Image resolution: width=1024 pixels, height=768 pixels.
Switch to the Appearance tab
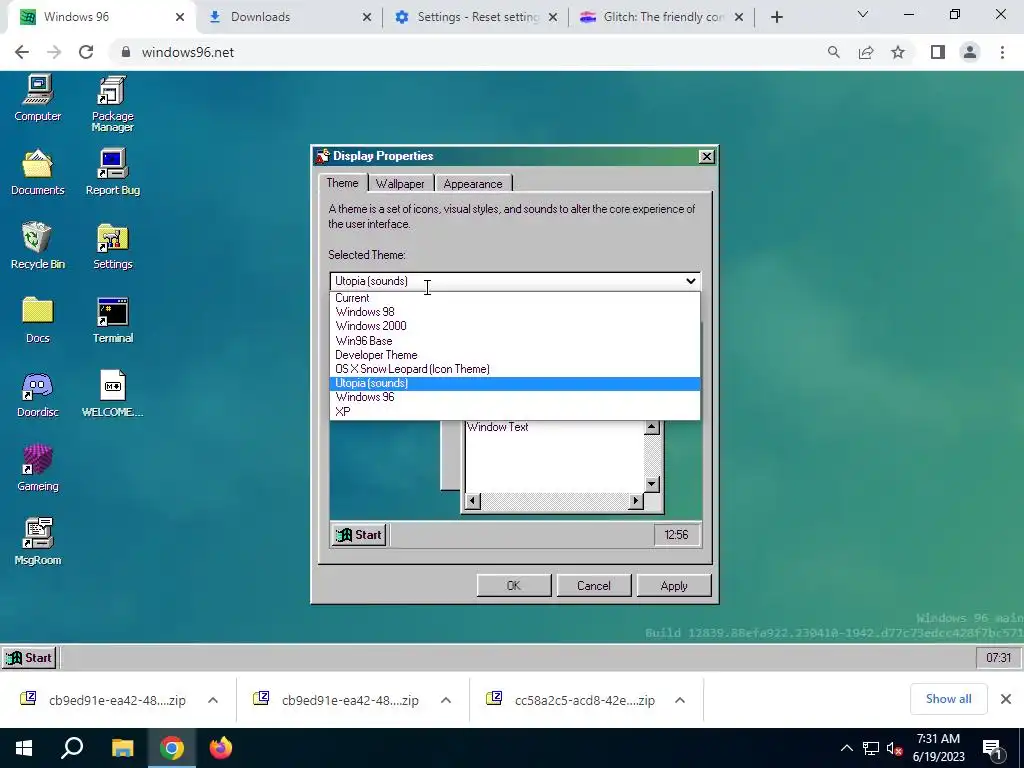click(473, 184)
